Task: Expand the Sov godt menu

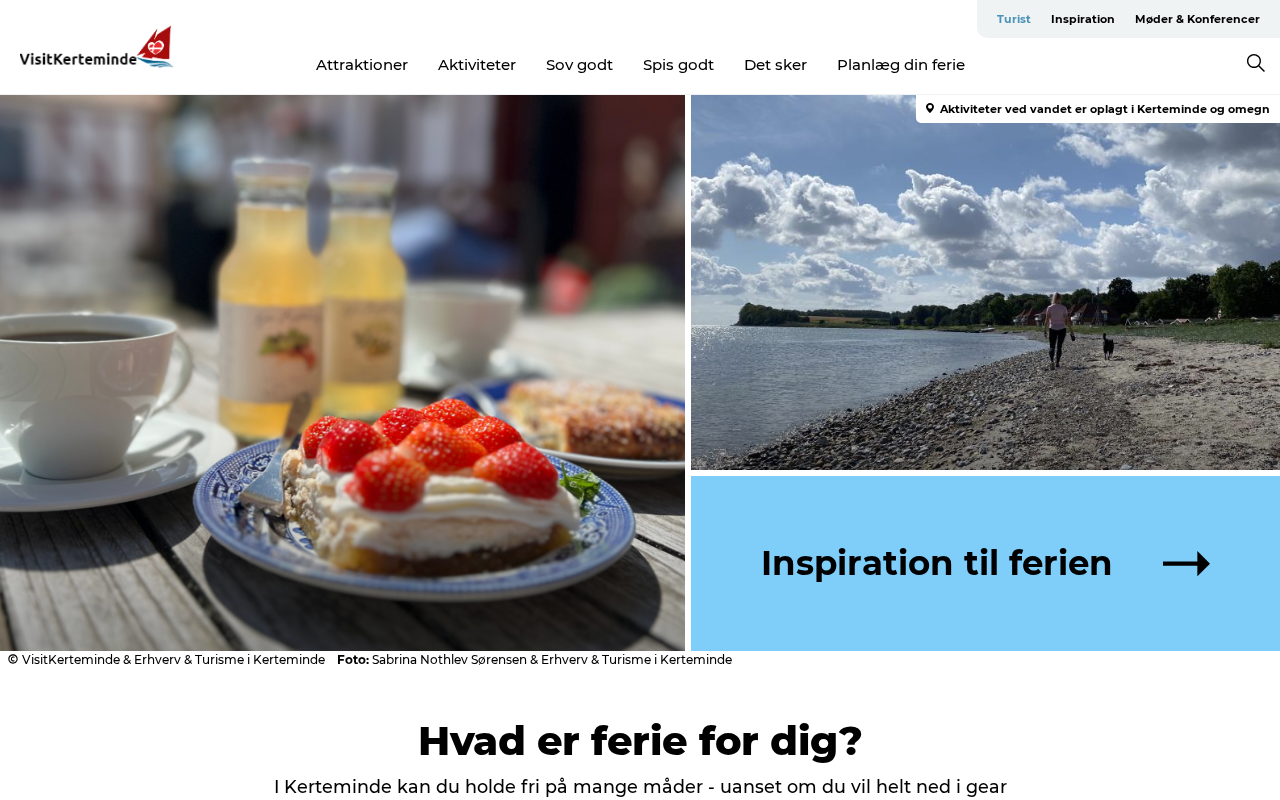Action: [x=579, y=65]
